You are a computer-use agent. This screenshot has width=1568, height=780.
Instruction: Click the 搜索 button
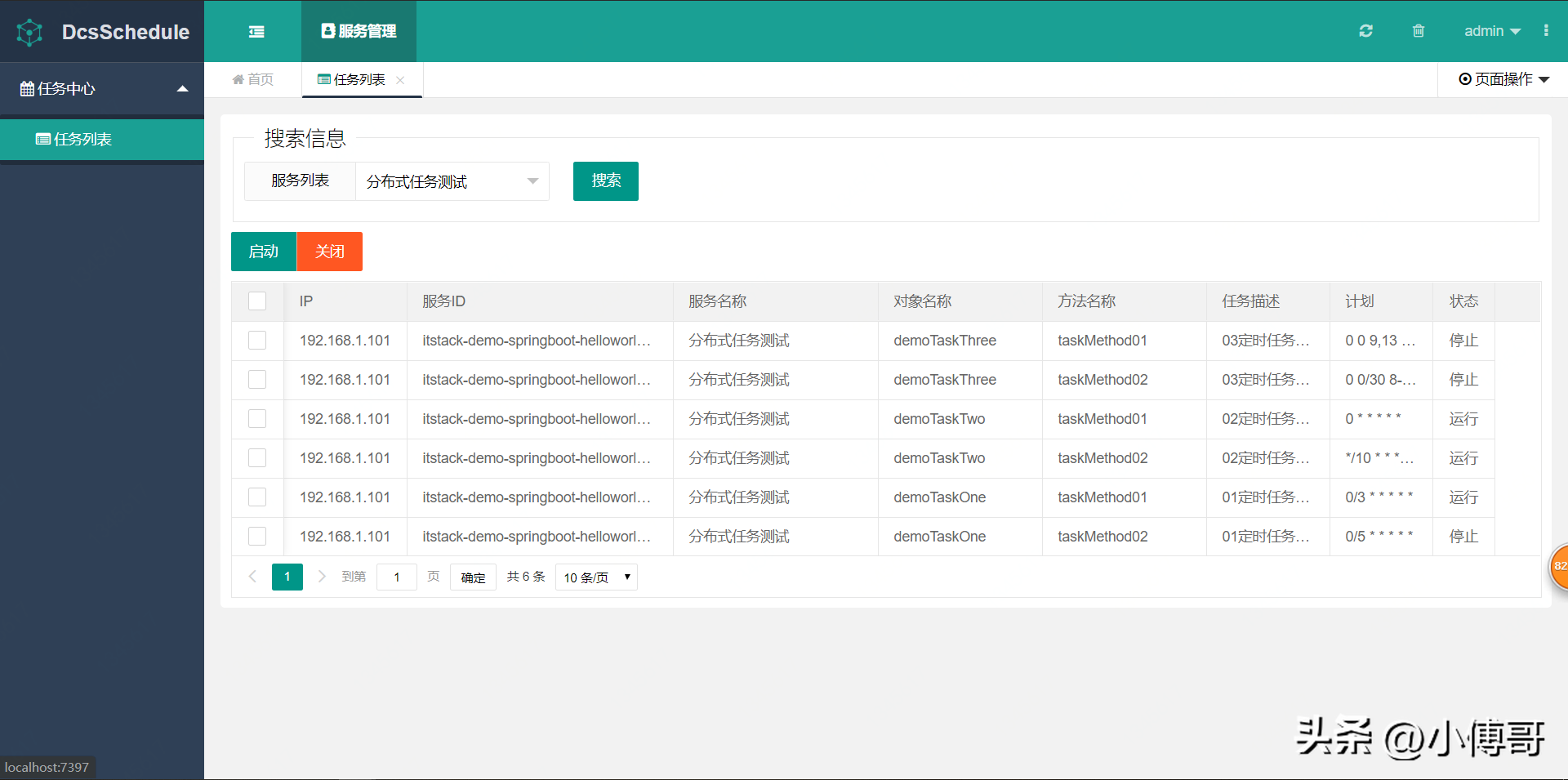point(606,181)
